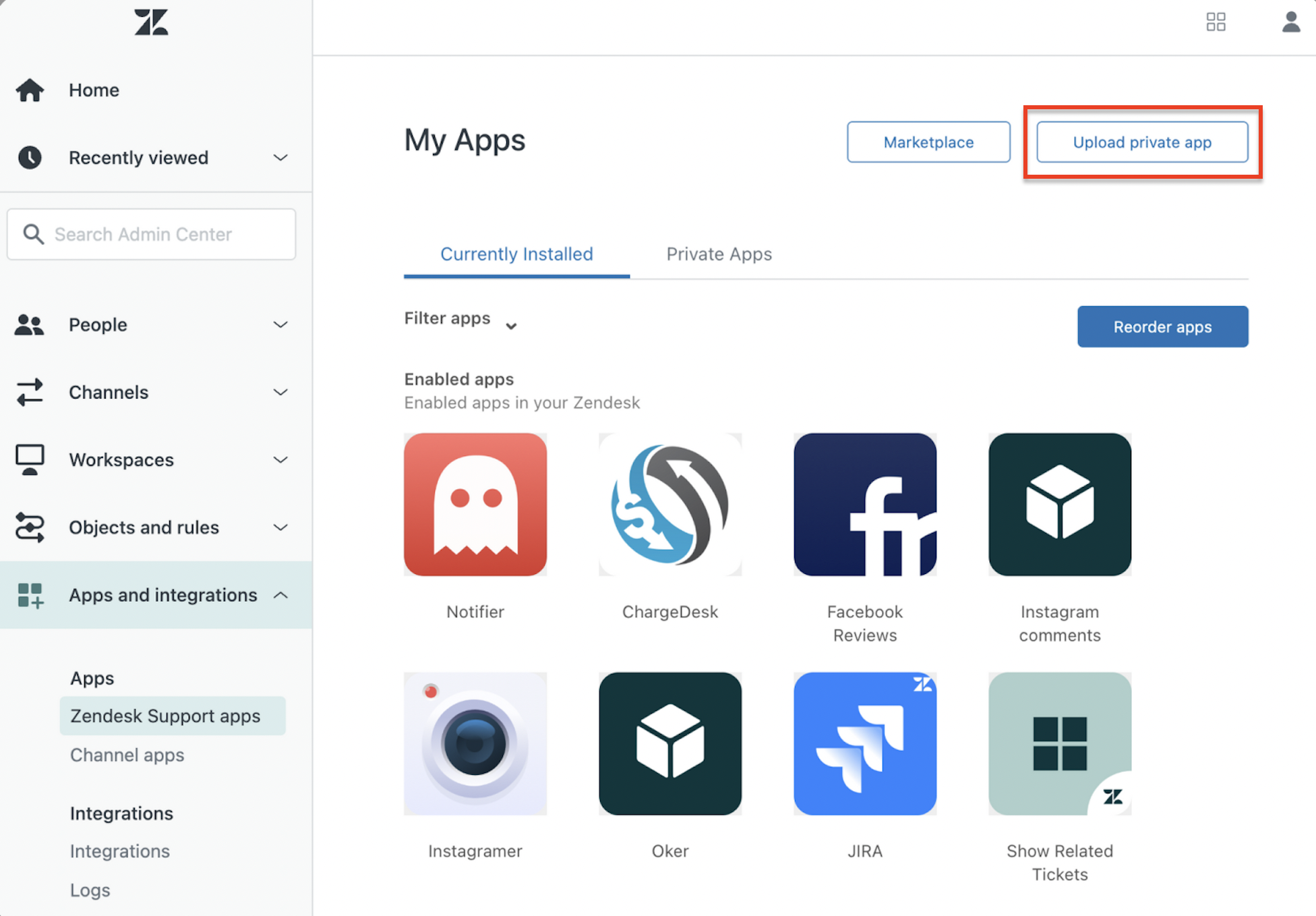Expand the Workspaces section chevron
Viewport: 1316px width, 916px height.
point(280,459)
